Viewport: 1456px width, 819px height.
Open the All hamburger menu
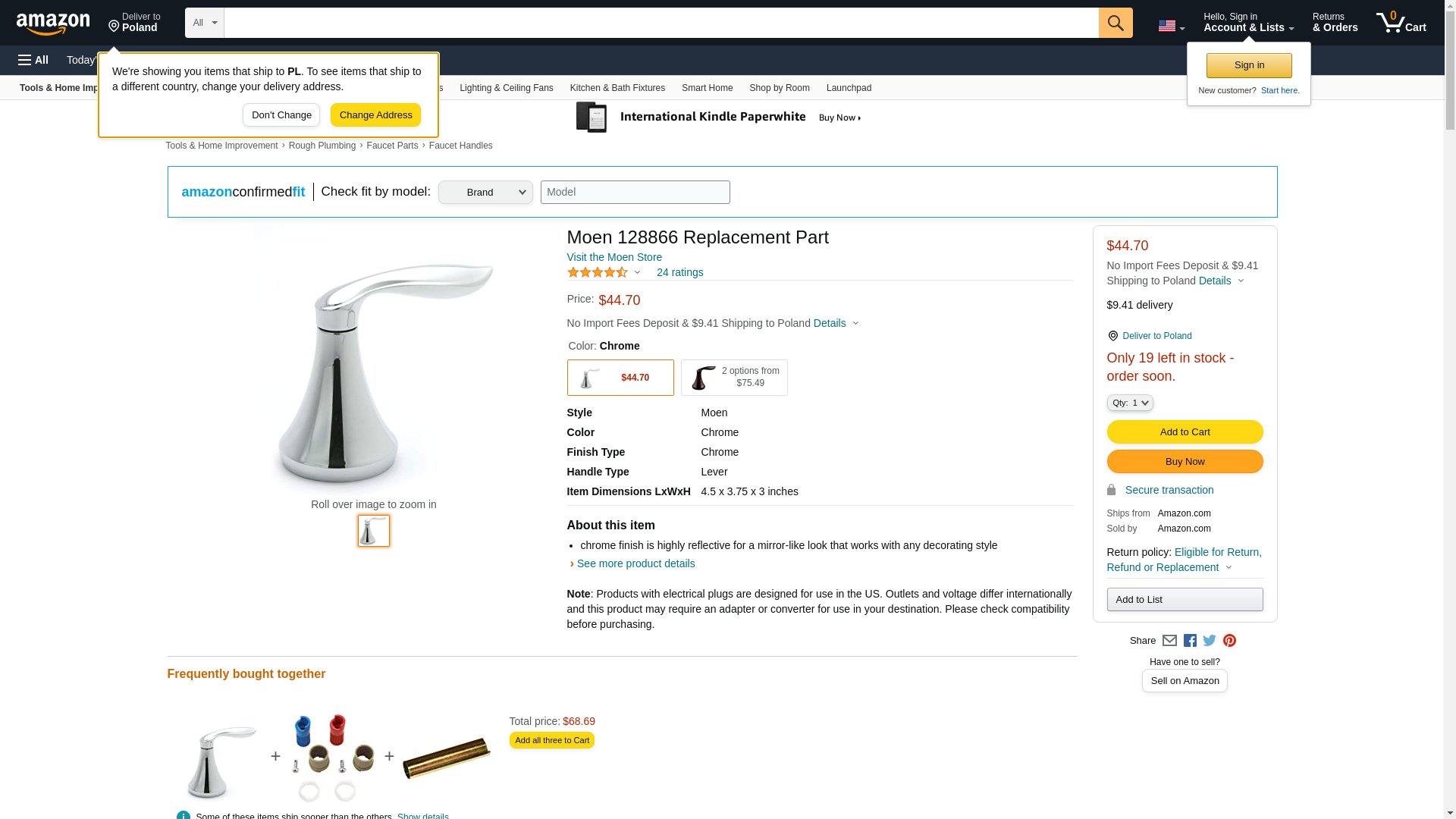tap(33, 60)
